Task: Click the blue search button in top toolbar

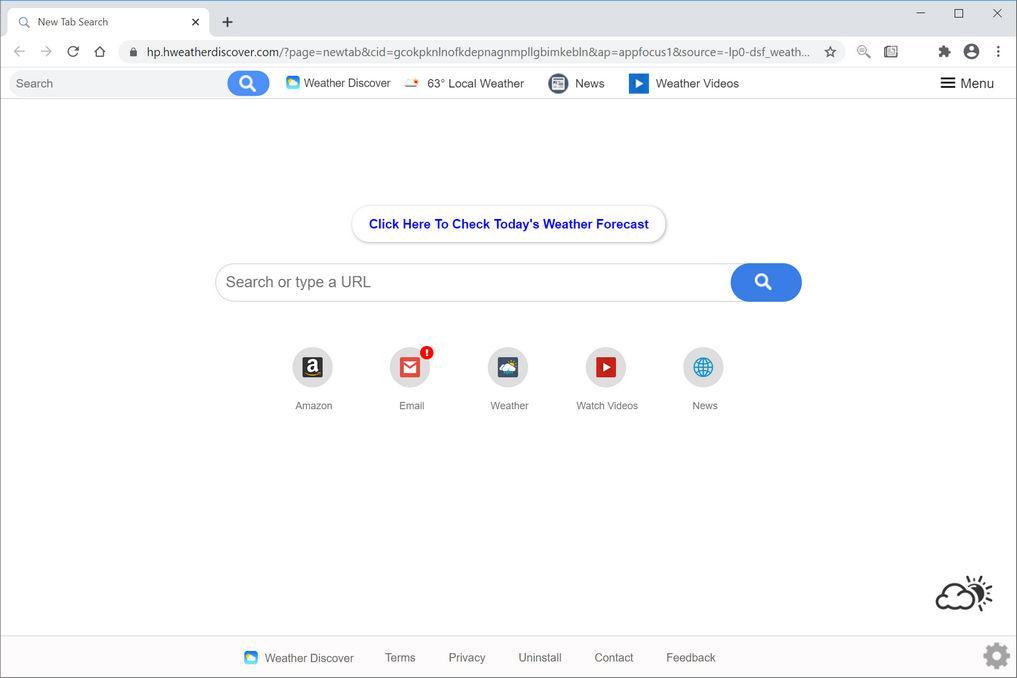Action: [x=248, y=84]
